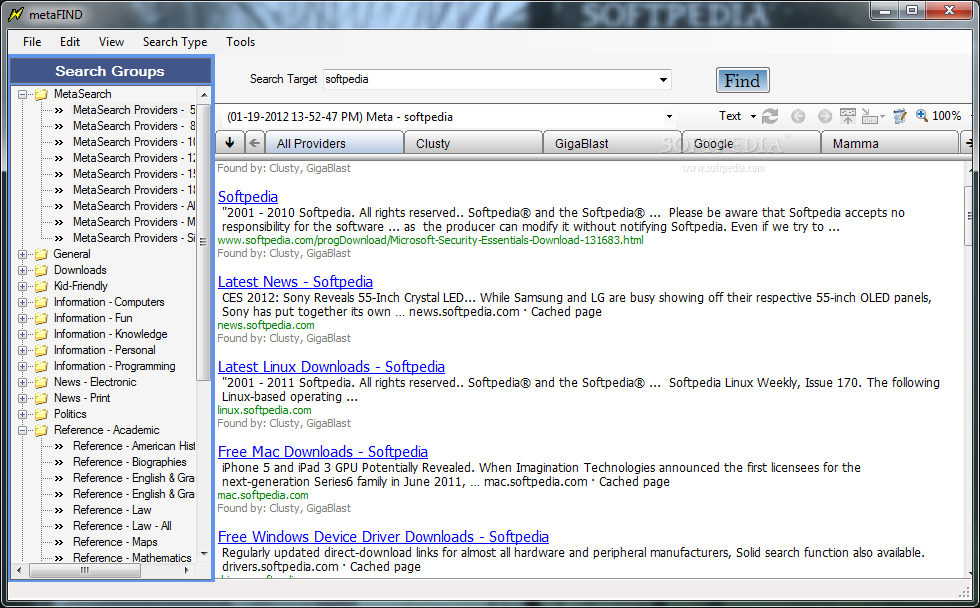Viewport: 980px width, 608px height.
Task: Click the tree scroll-up arrow
Action: point(204,94)
